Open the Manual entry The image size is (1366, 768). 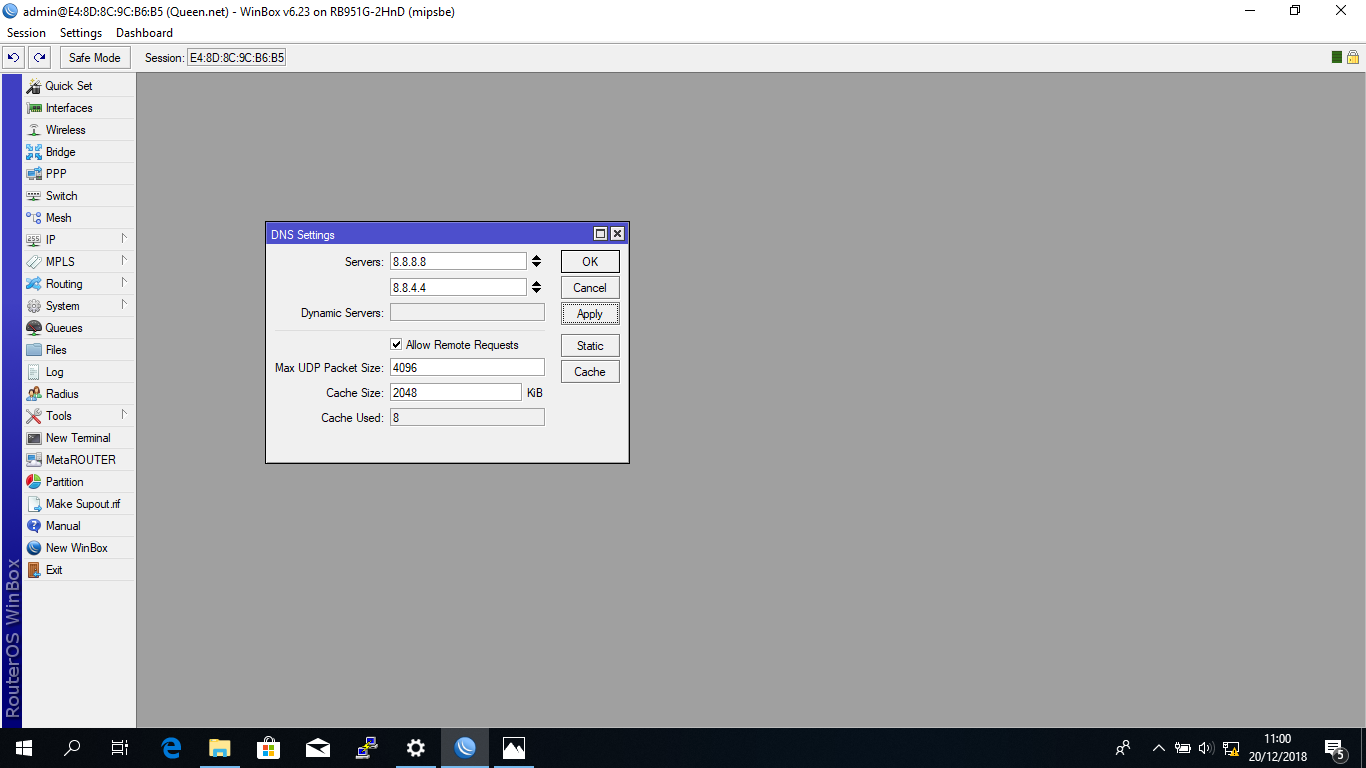click(x=79, y=526)
